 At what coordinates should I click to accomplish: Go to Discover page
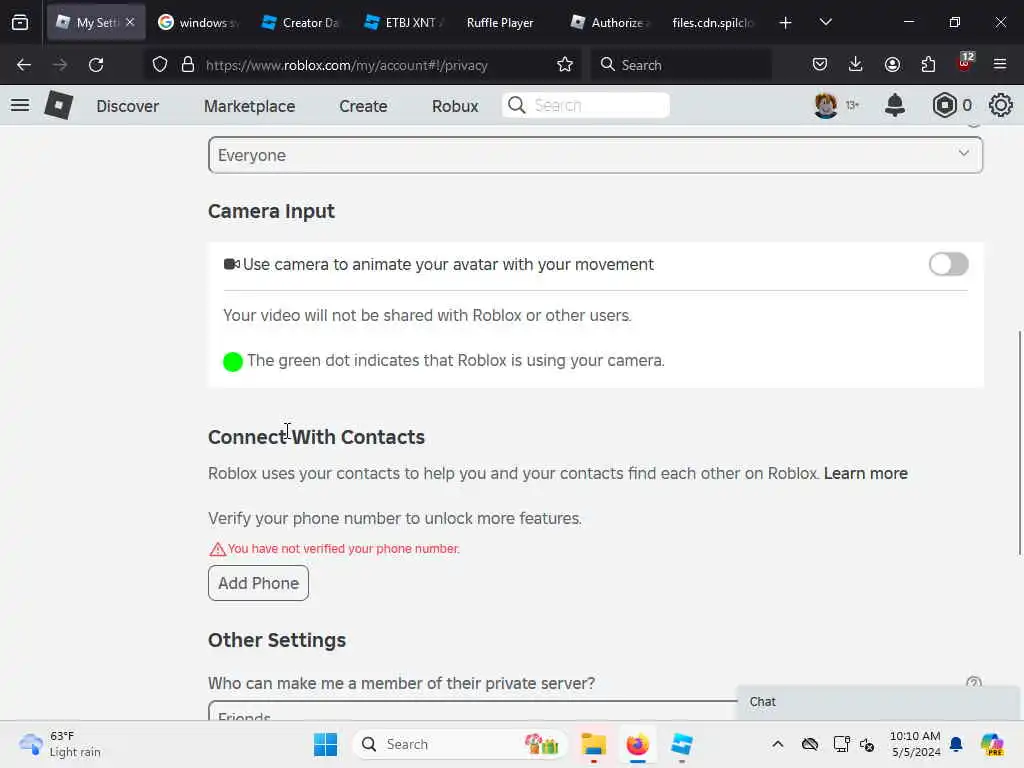[x=127, y=106]
